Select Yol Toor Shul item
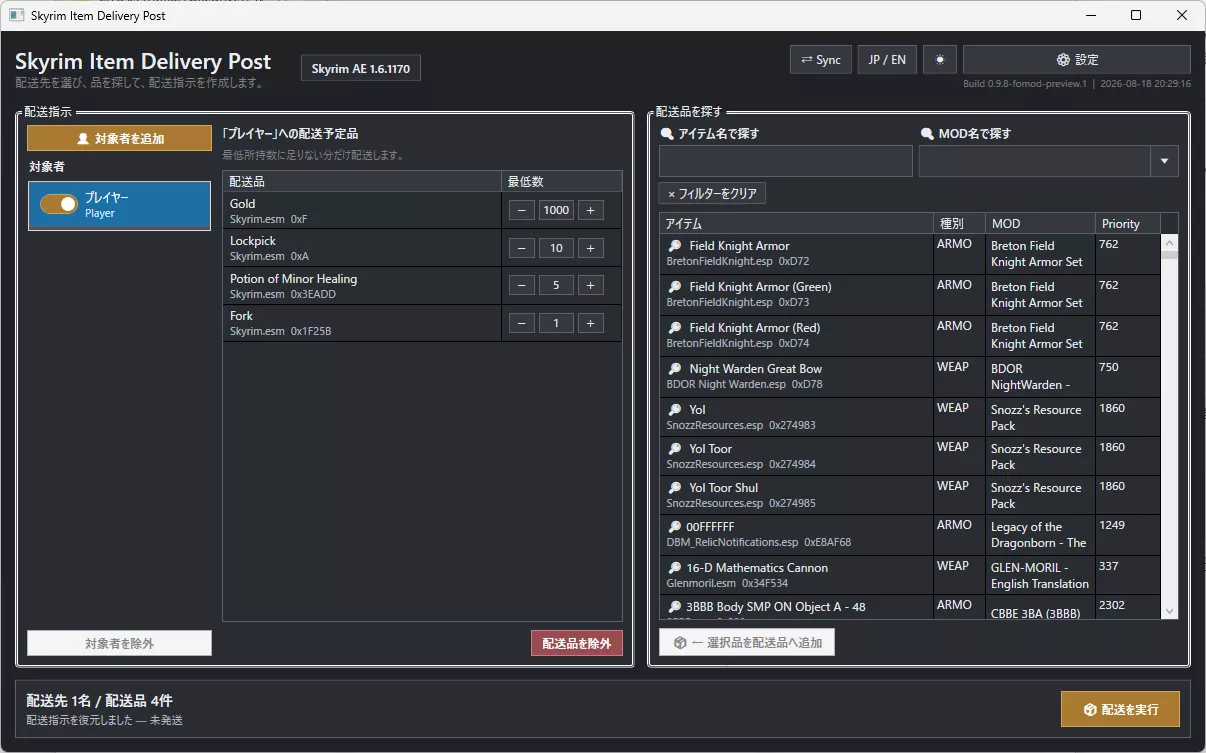The height and width of the screenshot is (753, 1206). click(796, 495)
